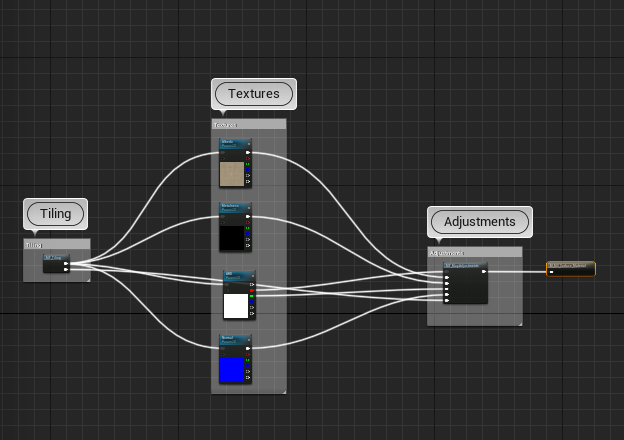Click white-thumbnail node's connected green pin
This screenshot has height=440, width=624.
click(252, 296)
